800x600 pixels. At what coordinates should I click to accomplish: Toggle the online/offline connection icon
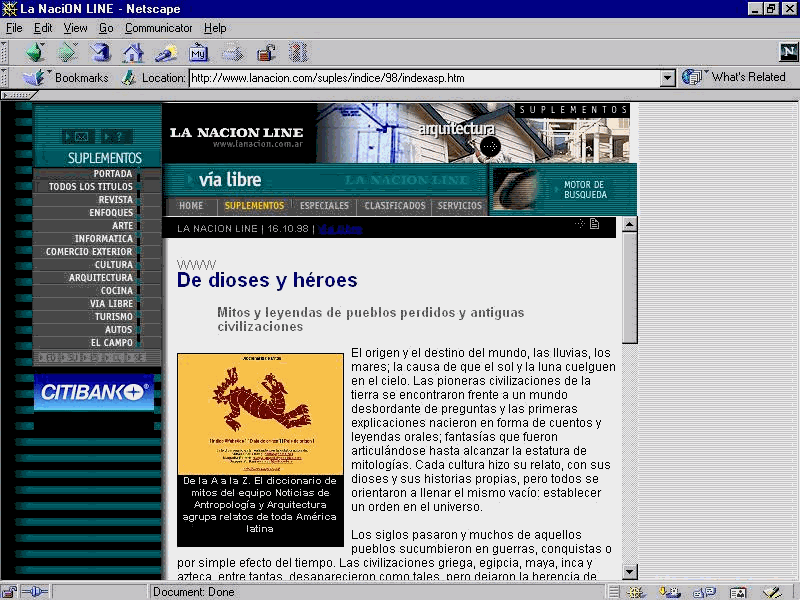pyautogui.click(x=35, y=592)
